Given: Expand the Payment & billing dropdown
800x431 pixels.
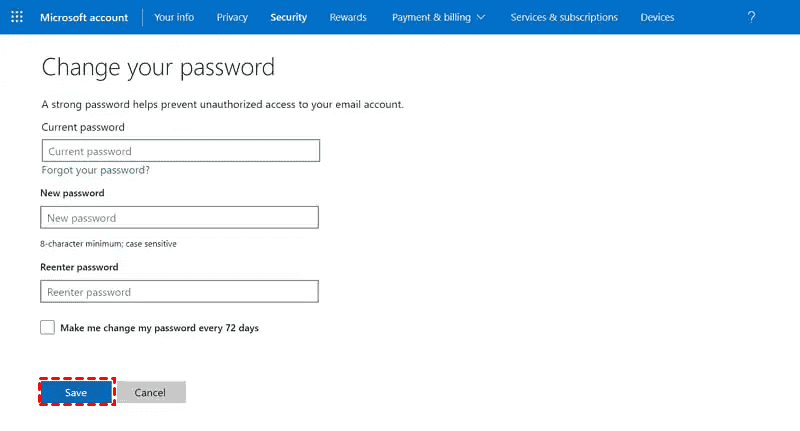Looking at the screenshot, I should tap(439, 17).
